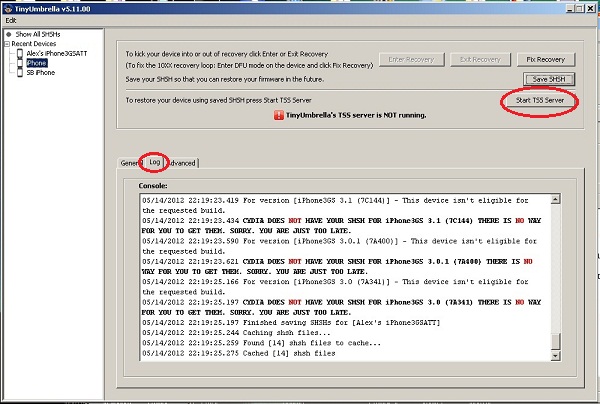This screenshot has width=600, height=404.
Task: Click the Fix Recovery button
Action: point(546,60)
